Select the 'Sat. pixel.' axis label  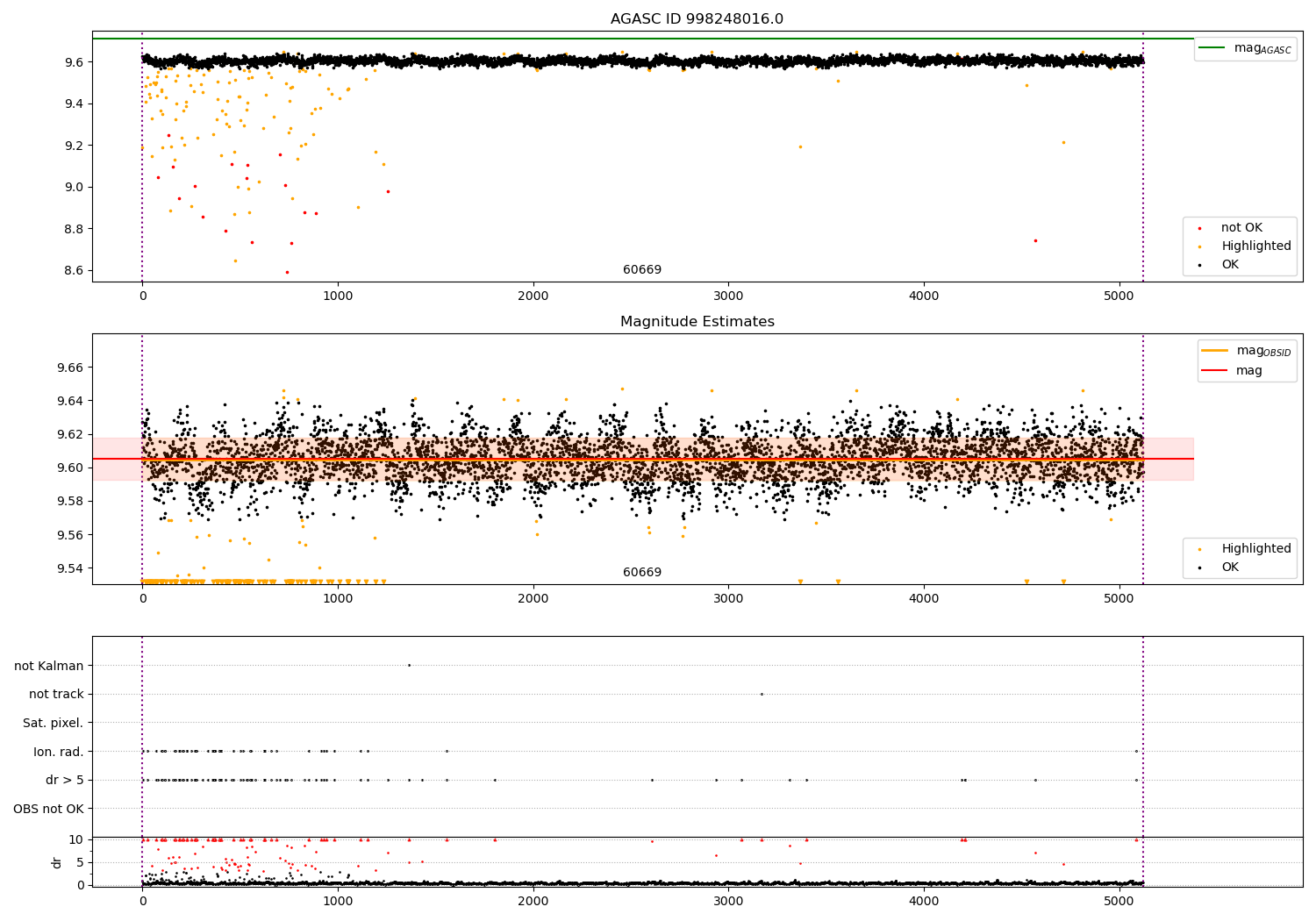pyautogui.click(x=53, y=724)
